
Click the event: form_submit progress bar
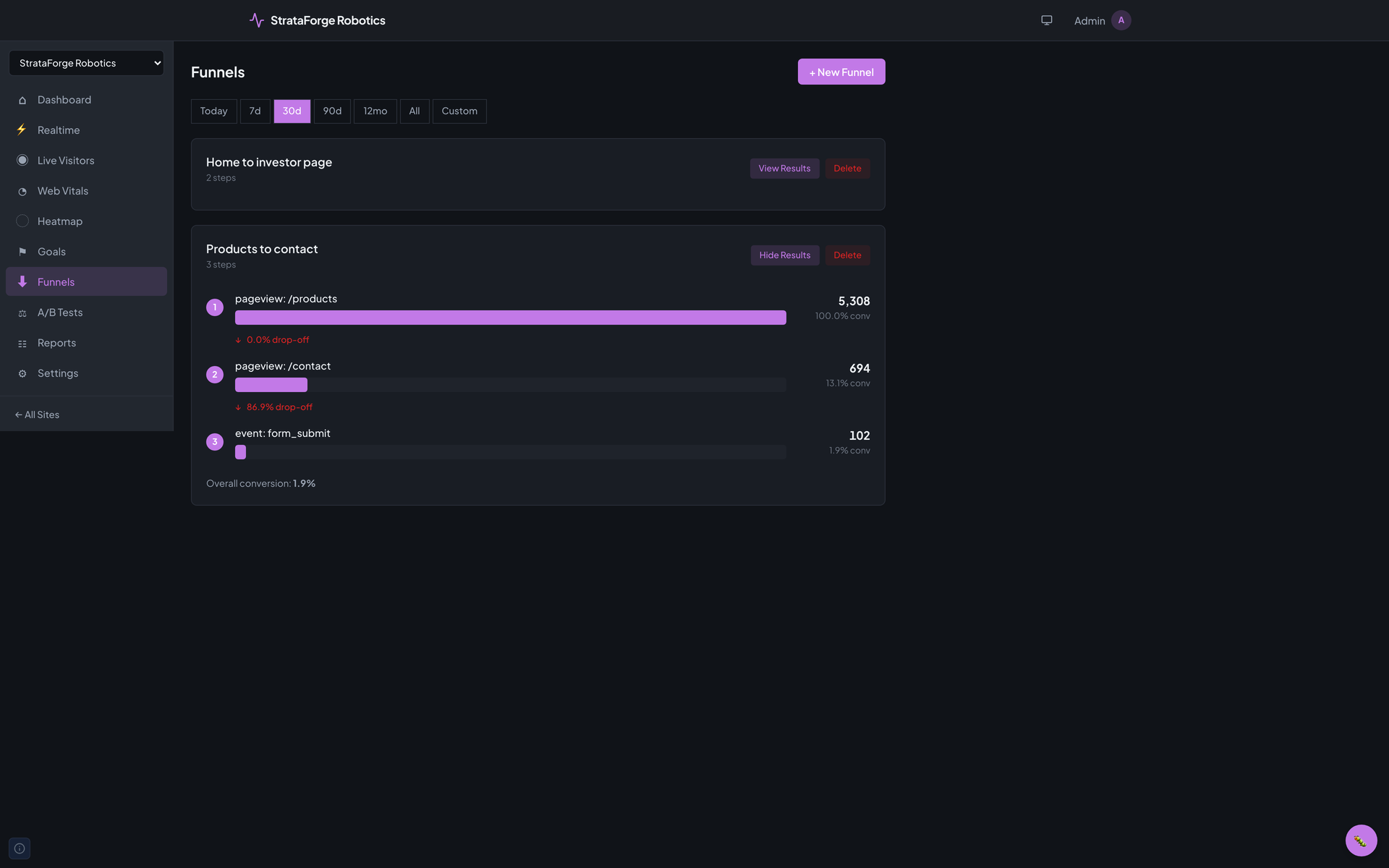(511, 452)
